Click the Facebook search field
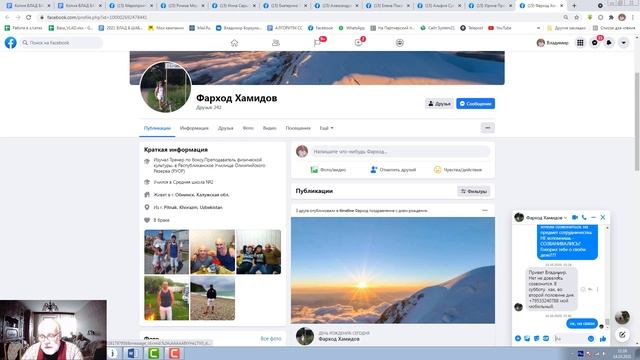The height and width of the screenshot is (360, 640). [x=61, y=42]
